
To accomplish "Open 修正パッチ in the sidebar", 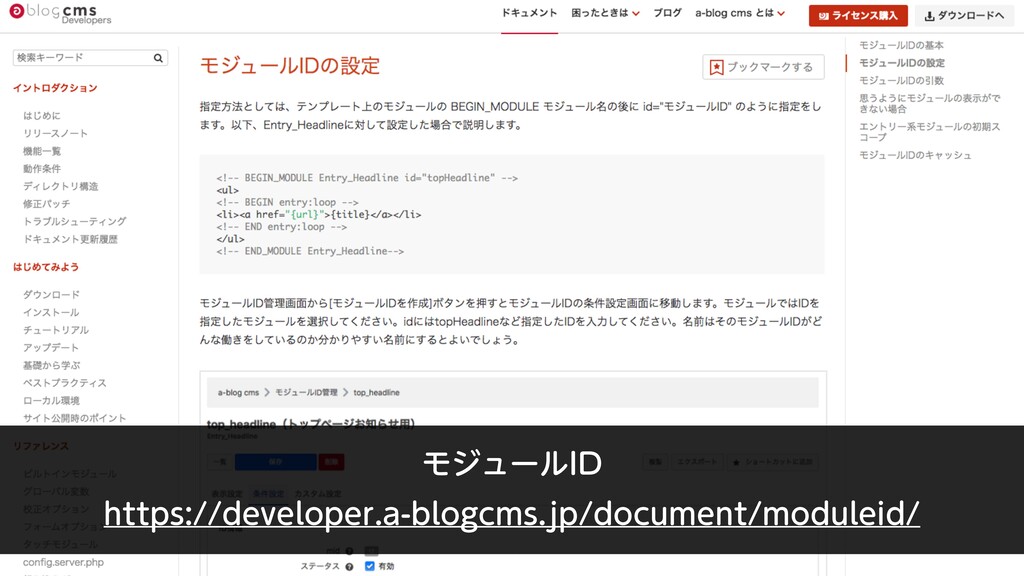I will pos(46,204).
